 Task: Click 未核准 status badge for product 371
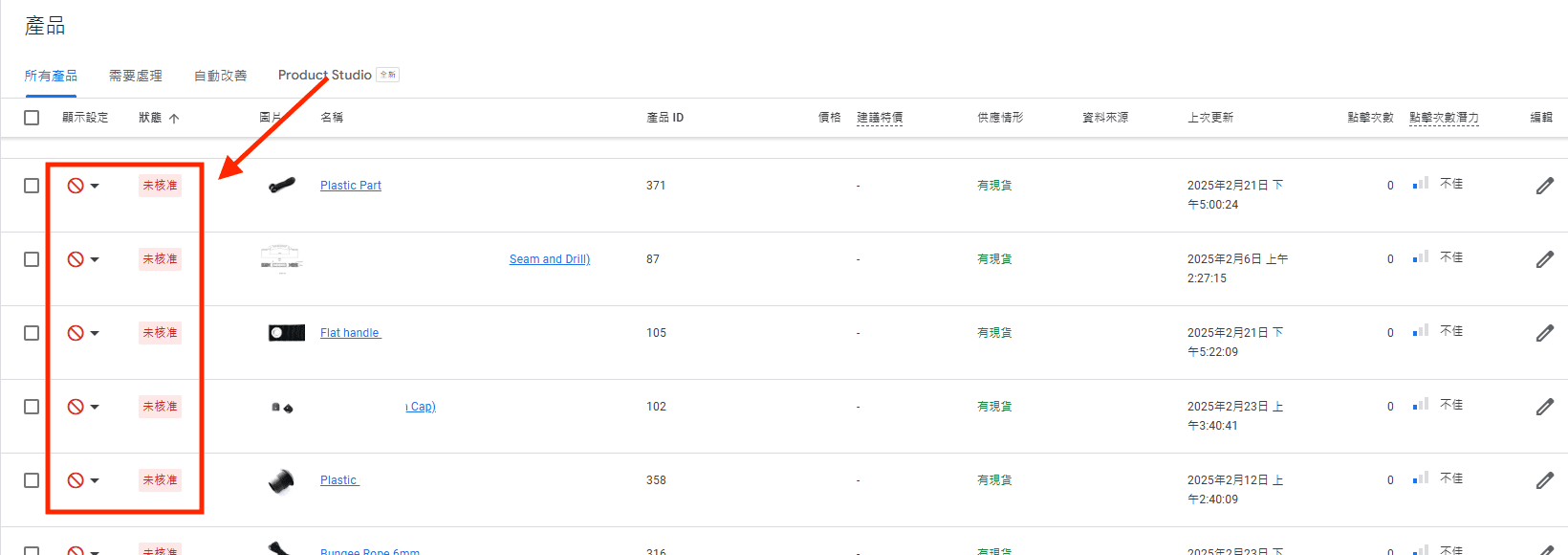[x=160, y=186]
